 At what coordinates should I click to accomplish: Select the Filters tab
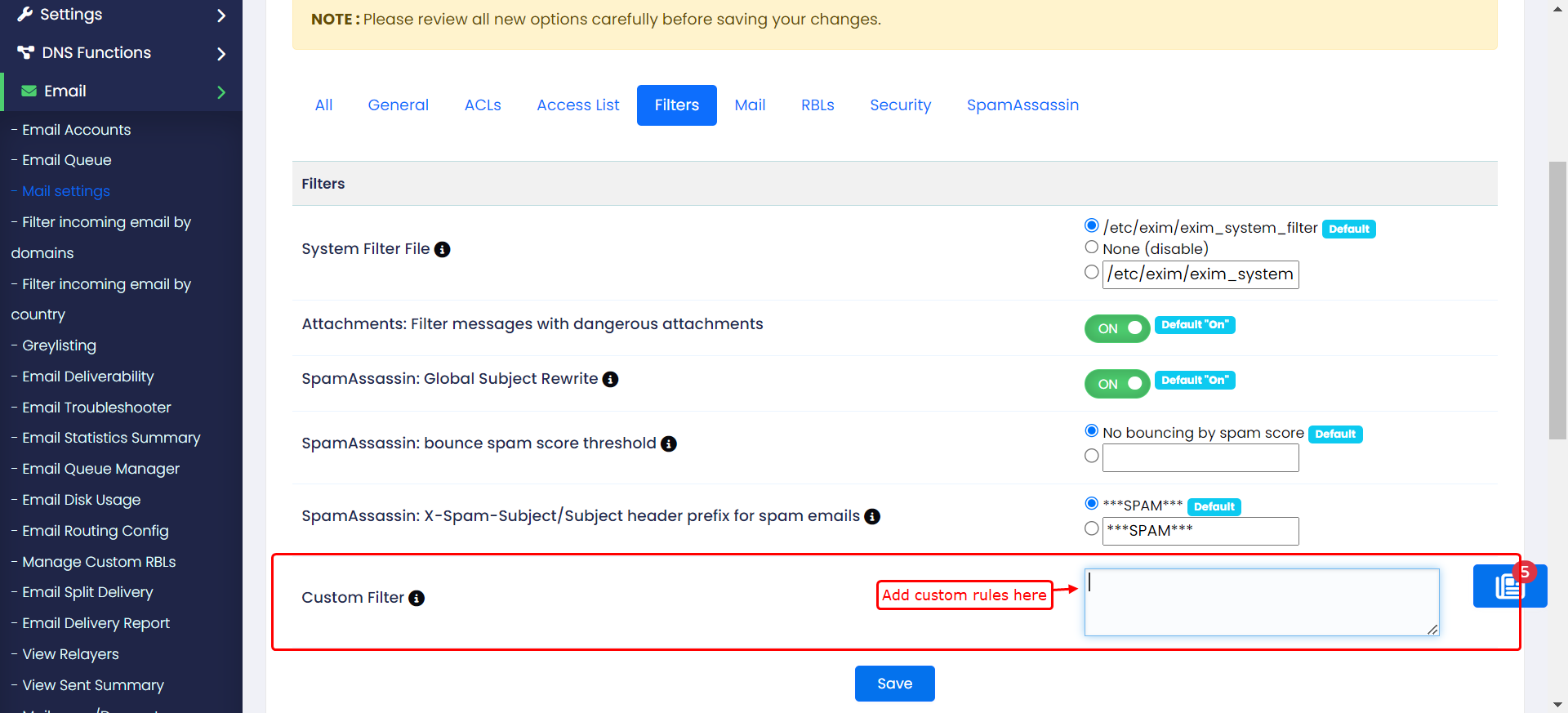pos(677,105)
